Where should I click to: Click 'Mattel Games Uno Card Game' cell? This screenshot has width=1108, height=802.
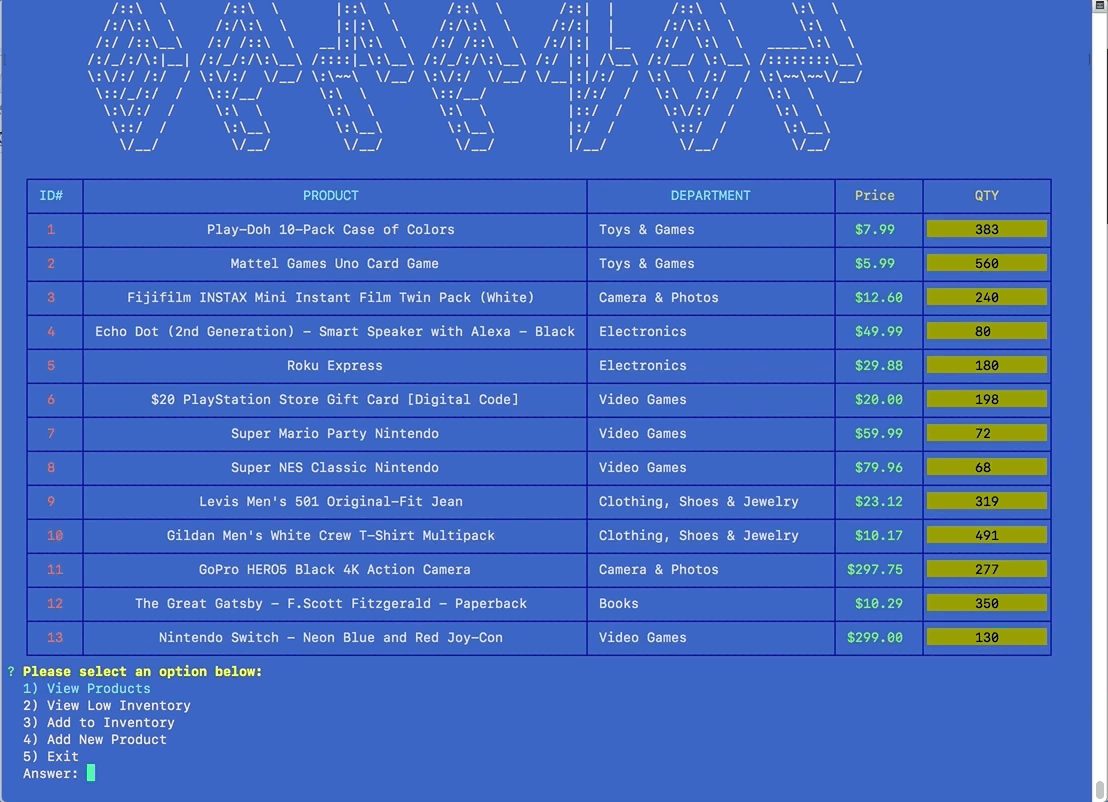point(334,264)
